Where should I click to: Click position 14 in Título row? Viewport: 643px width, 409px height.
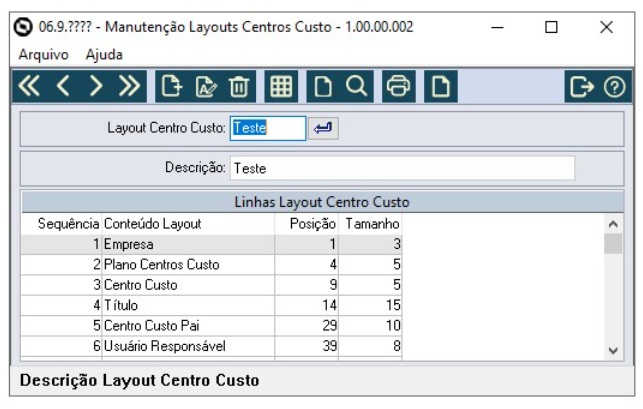[x=306, y=305]
